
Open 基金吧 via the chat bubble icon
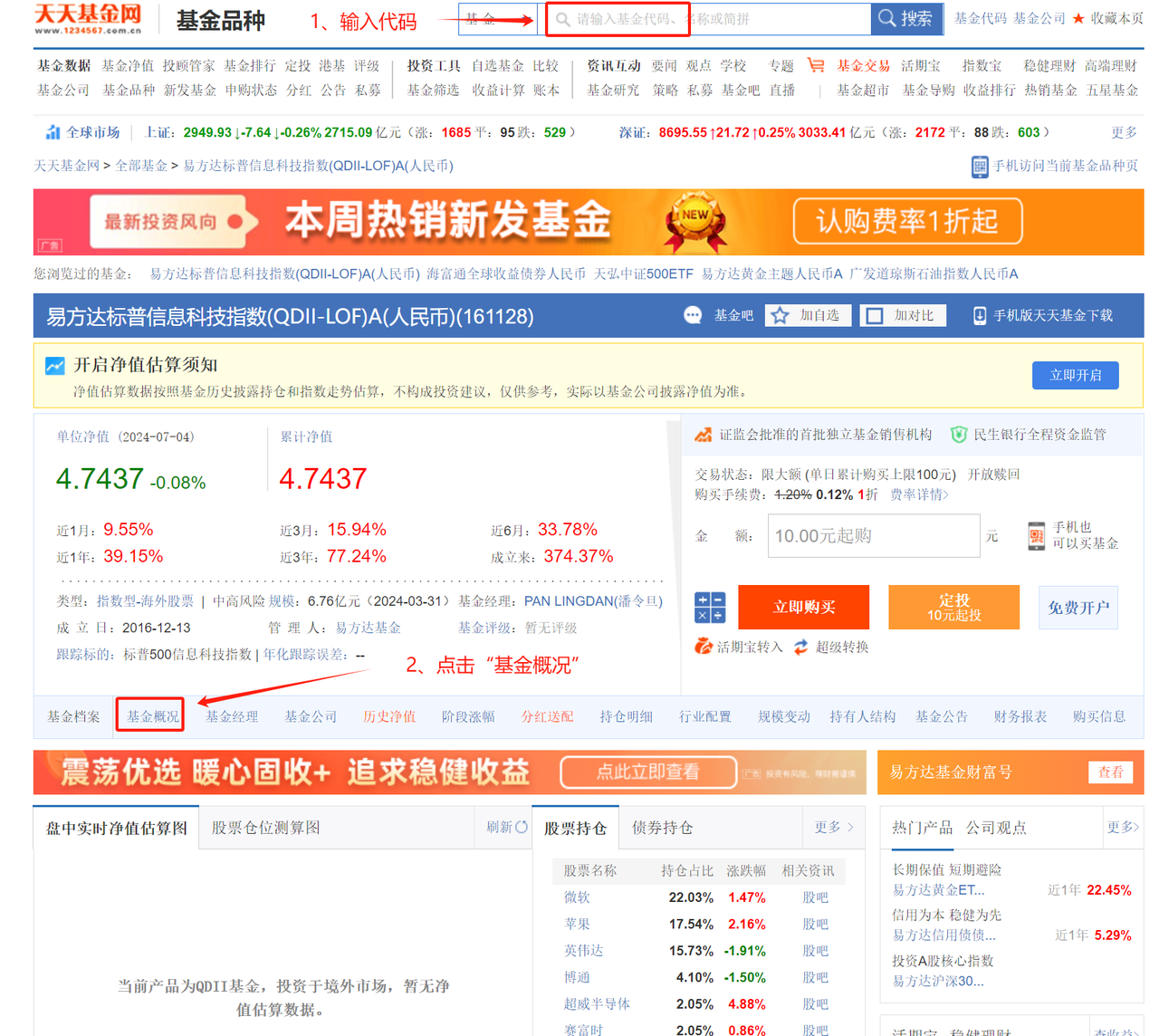pos(693,315)
